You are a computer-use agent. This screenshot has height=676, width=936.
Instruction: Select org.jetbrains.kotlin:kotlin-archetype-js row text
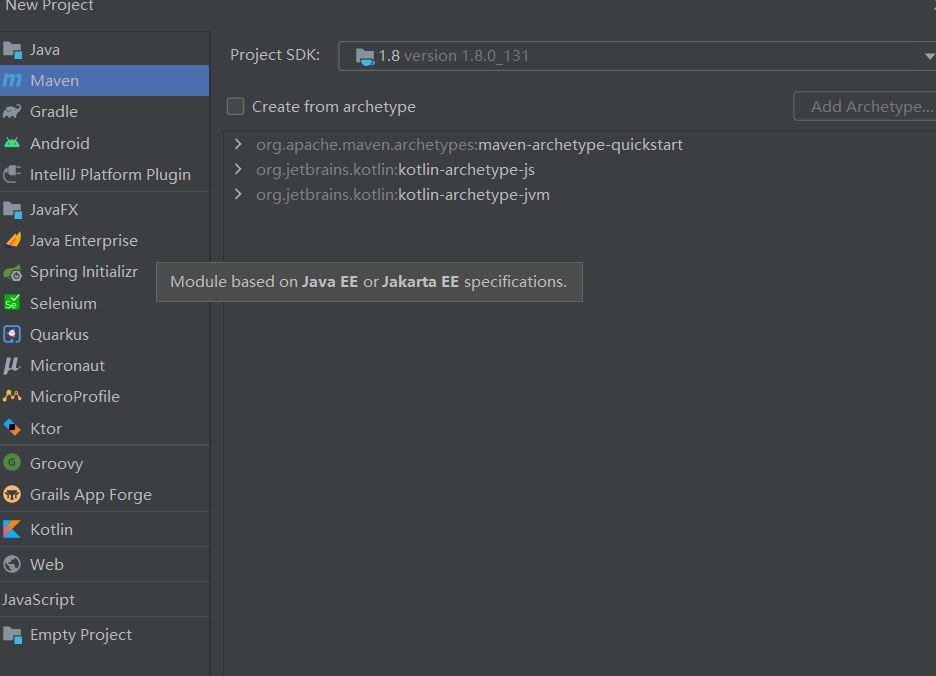[395, 170]
